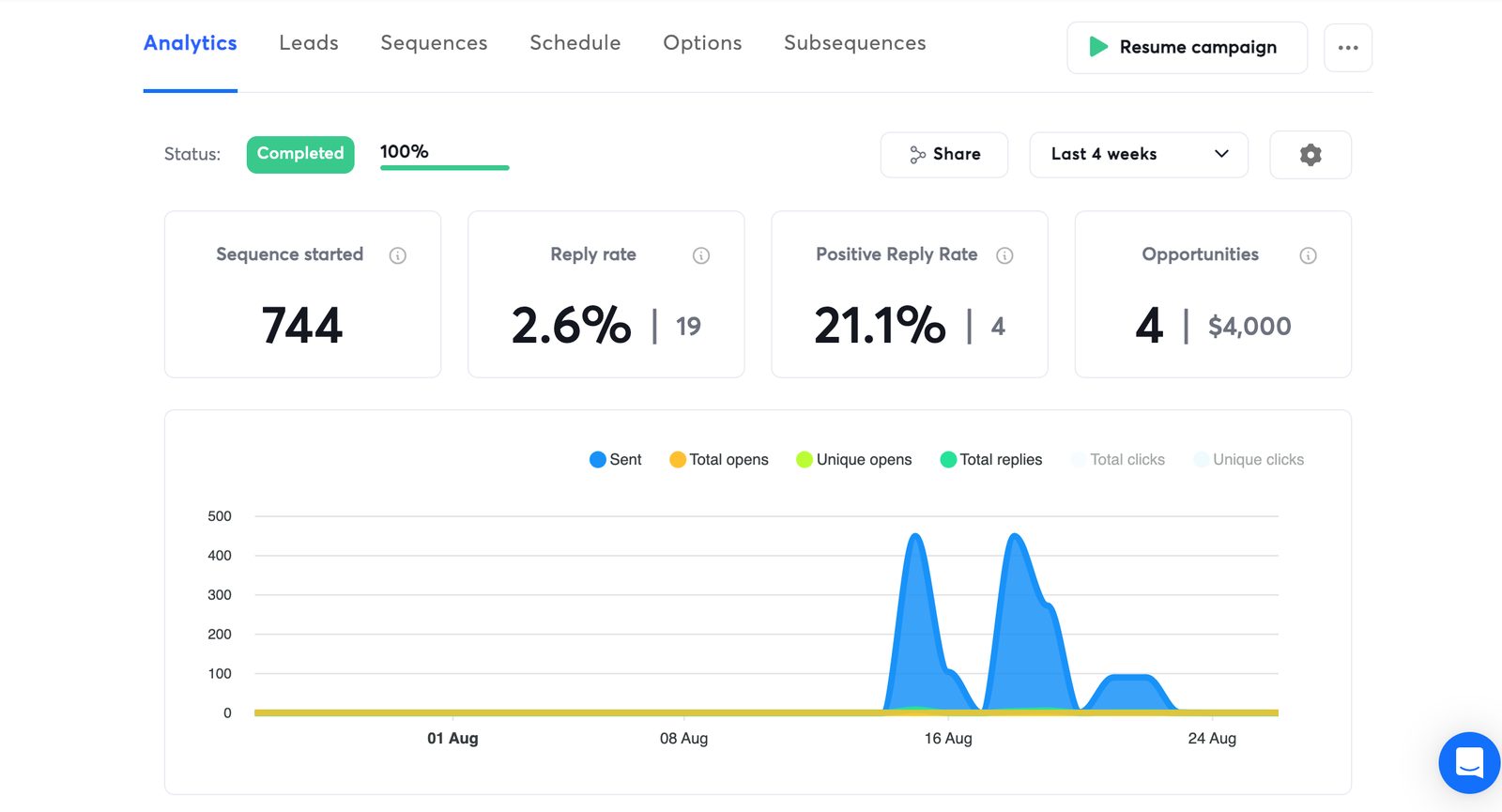Viewport: 1502px width, 812px height.
Task: Open the three-dots more options menu
Action: tap(1348, 47)
